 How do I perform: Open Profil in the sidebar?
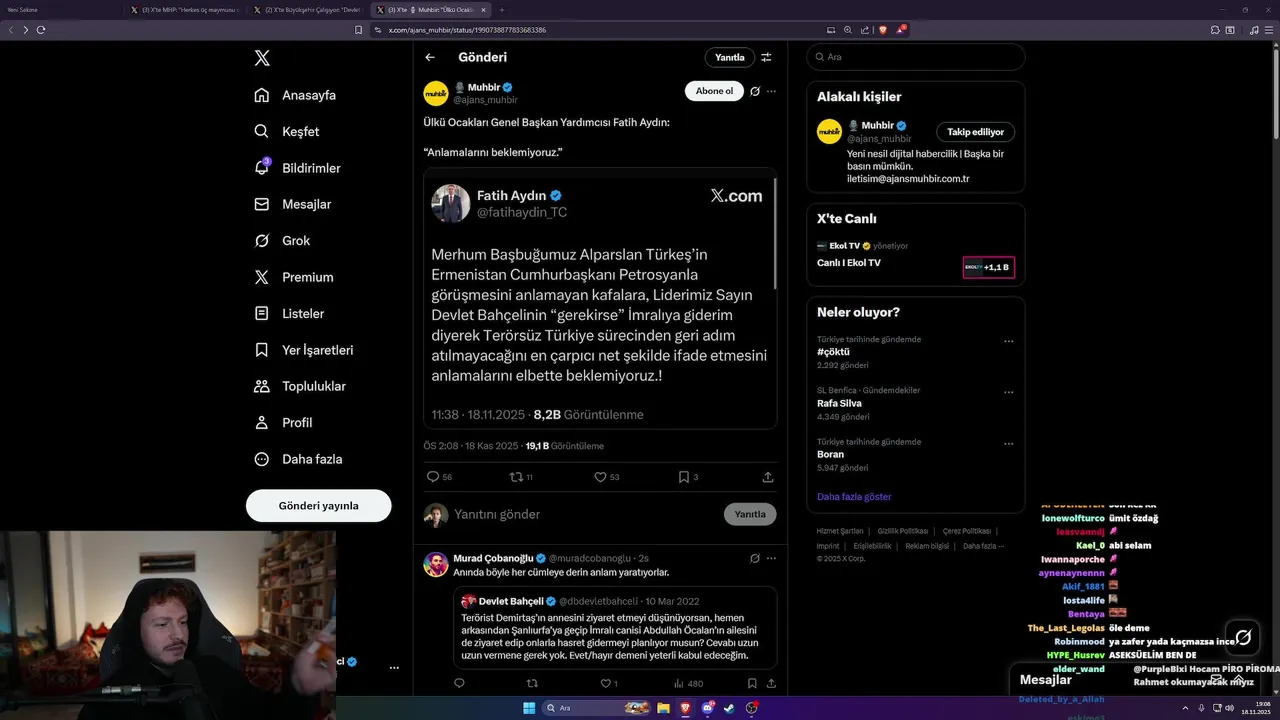tap(283, 422)
